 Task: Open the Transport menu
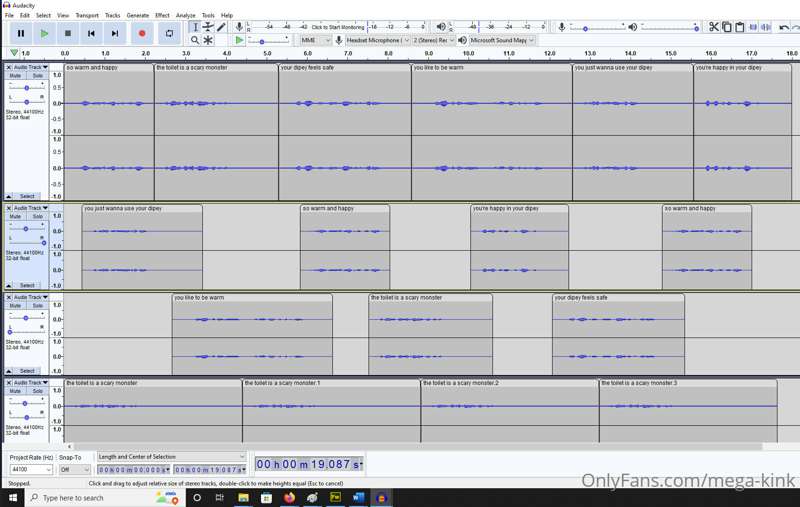(x=87, y=15)
